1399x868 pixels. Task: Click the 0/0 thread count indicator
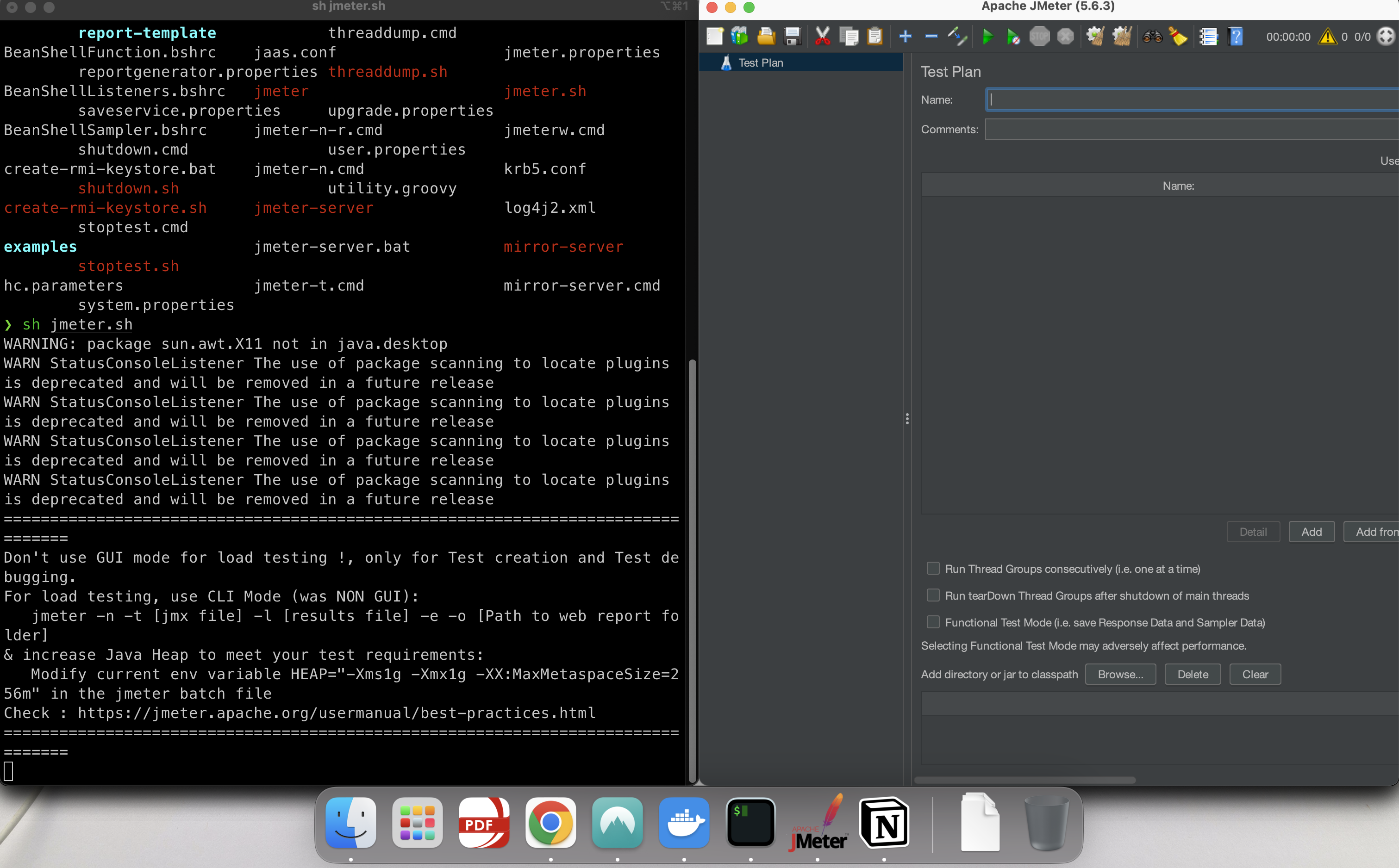tap(1362, 37)
